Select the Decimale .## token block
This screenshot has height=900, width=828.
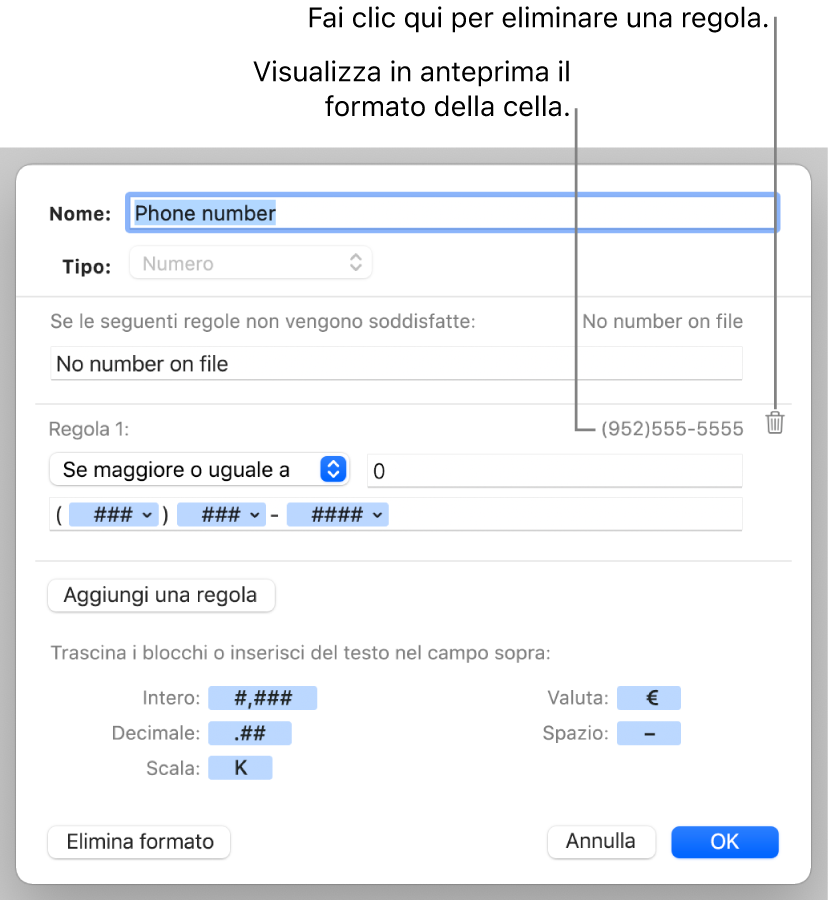(250, 733)
